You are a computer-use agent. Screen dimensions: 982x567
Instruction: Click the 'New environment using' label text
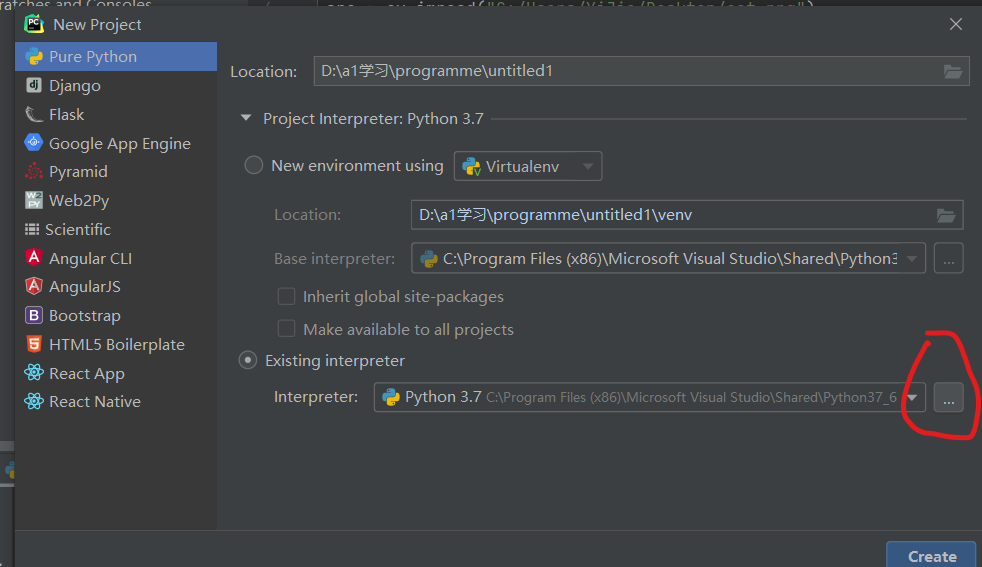[357, 166]
